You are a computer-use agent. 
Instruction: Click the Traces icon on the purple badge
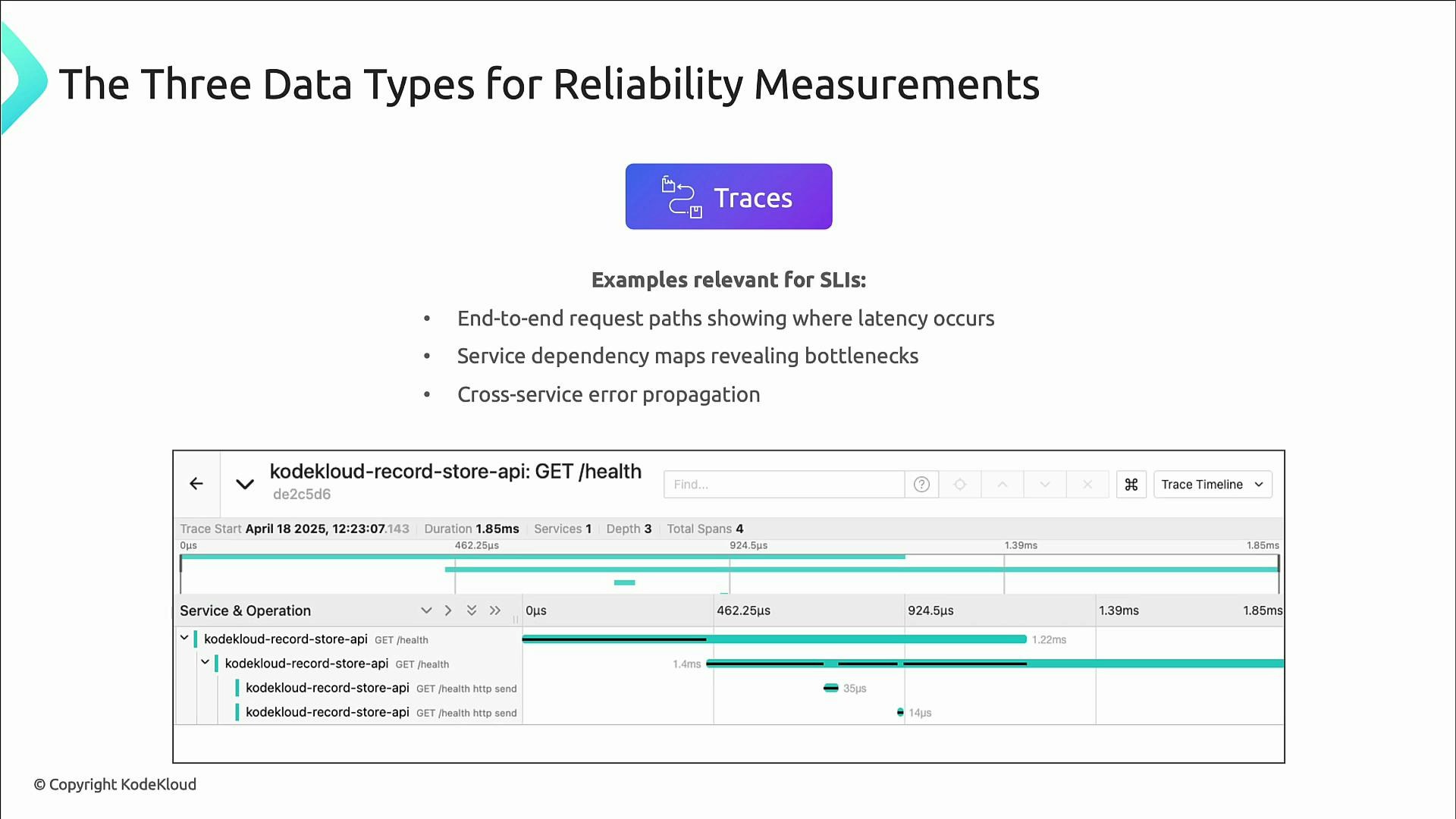680,196
